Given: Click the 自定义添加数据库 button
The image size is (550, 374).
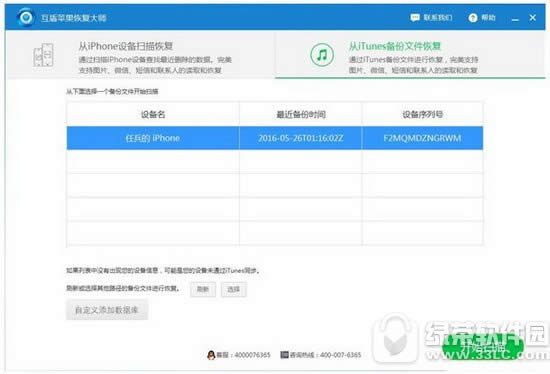Looking at the screenshot, I should (107, 310).
